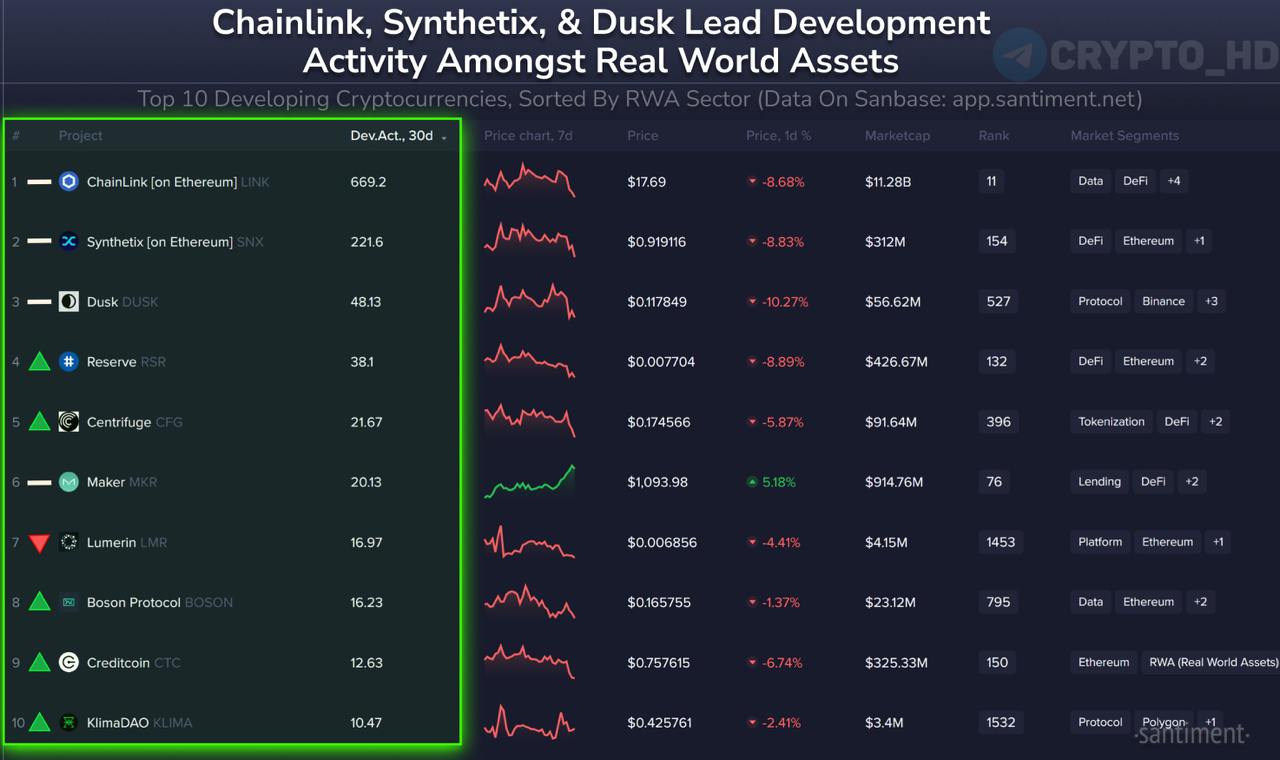Expand the +1 segments for Synthetix
Viewport: 1280px width, 760px height.
[x=1198, y=241]
